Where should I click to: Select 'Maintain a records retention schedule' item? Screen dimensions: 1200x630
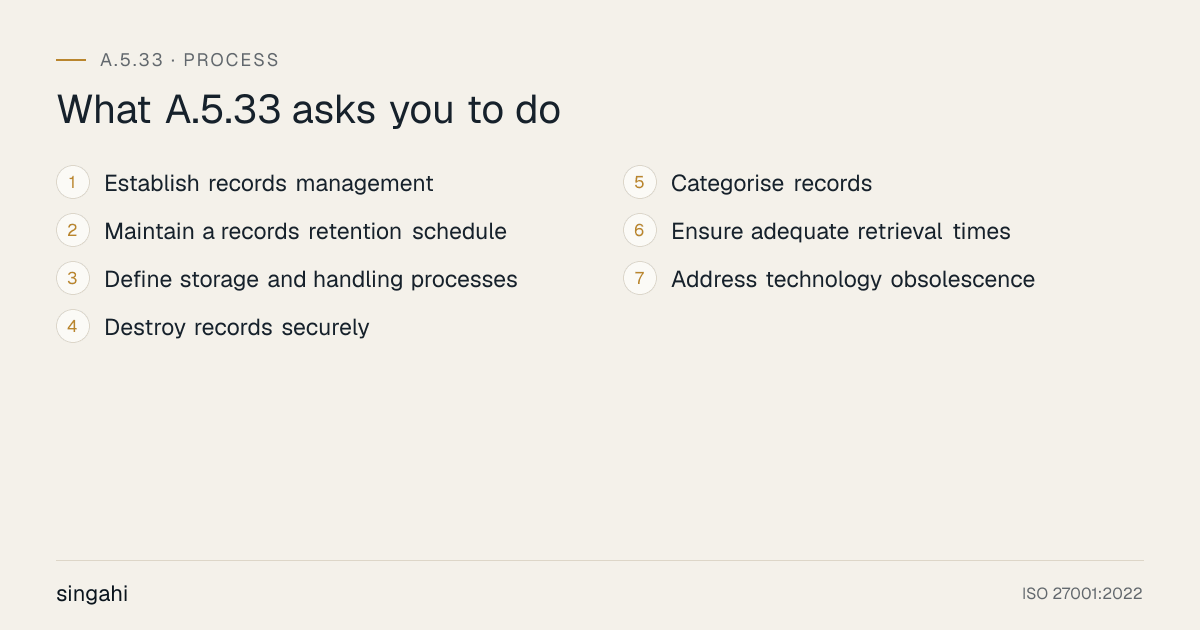305,232
